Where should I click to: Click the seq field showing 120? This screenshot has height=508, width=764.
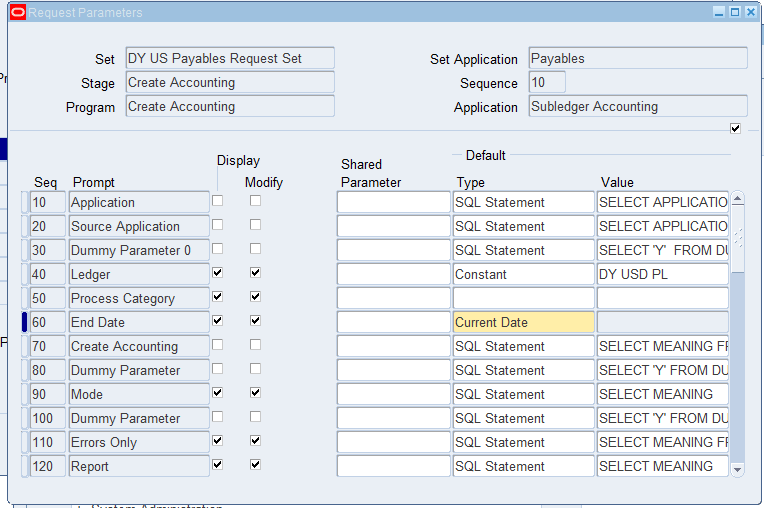(47, 466)
